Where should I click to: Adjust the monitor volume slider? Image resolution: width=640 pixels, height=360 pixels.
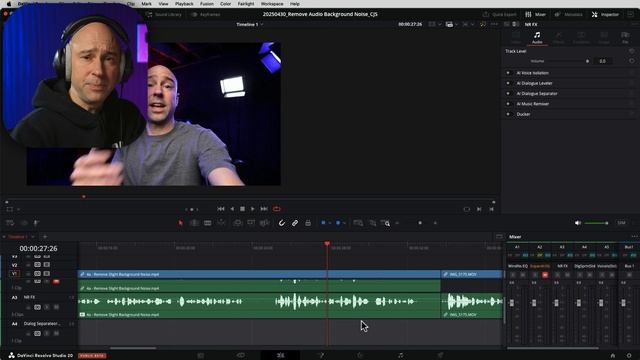596,223
